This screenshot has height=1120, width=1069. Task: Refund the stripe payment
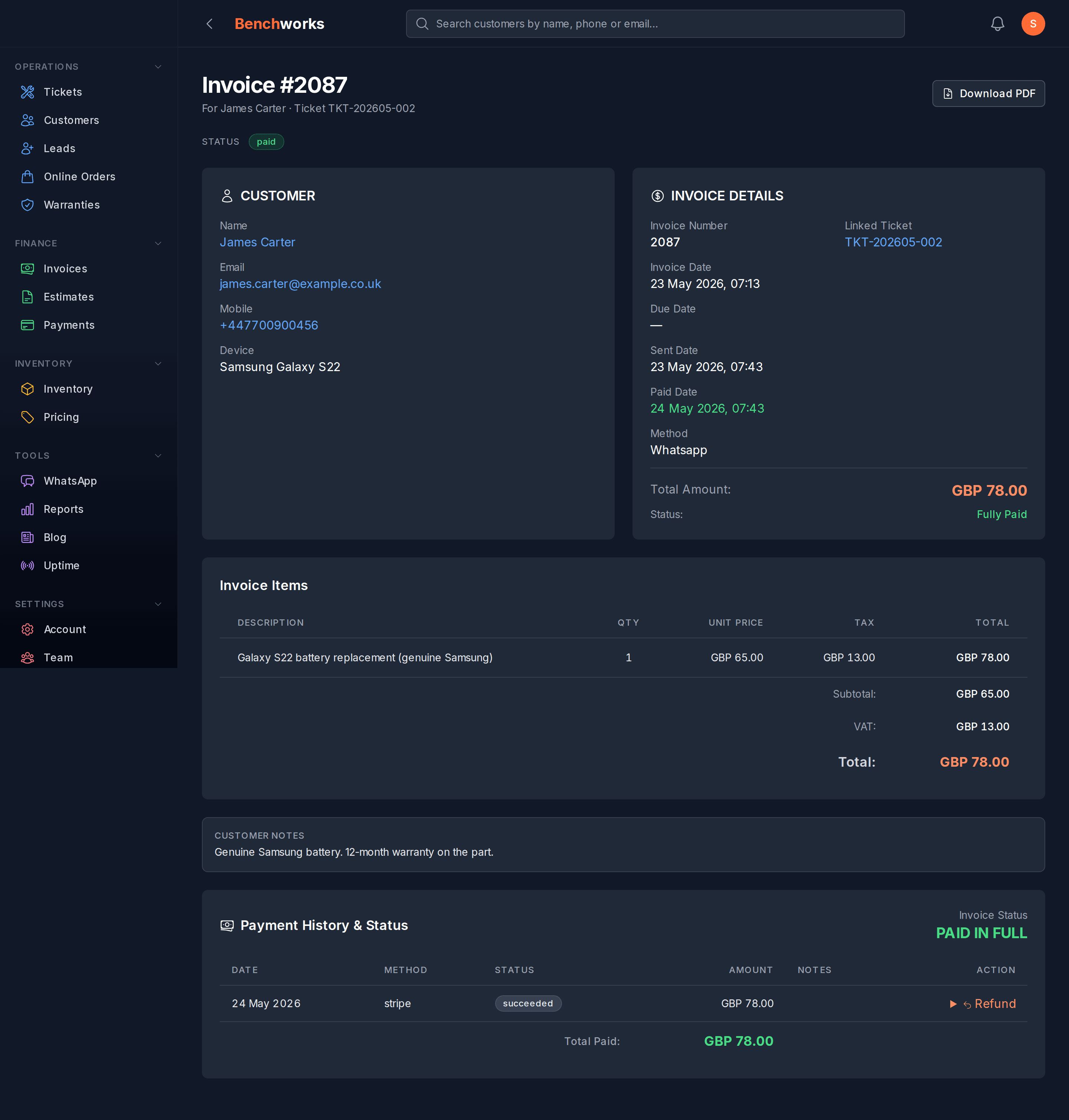[x=989, y=1004]
